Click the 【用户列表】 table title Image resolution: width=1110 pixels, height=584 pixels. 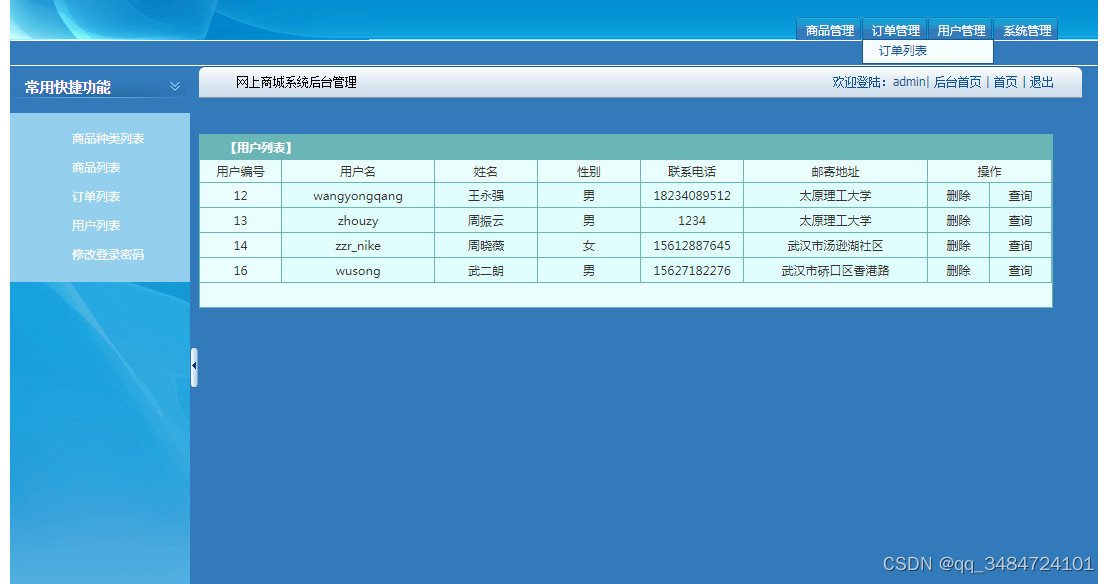(261, 148)
